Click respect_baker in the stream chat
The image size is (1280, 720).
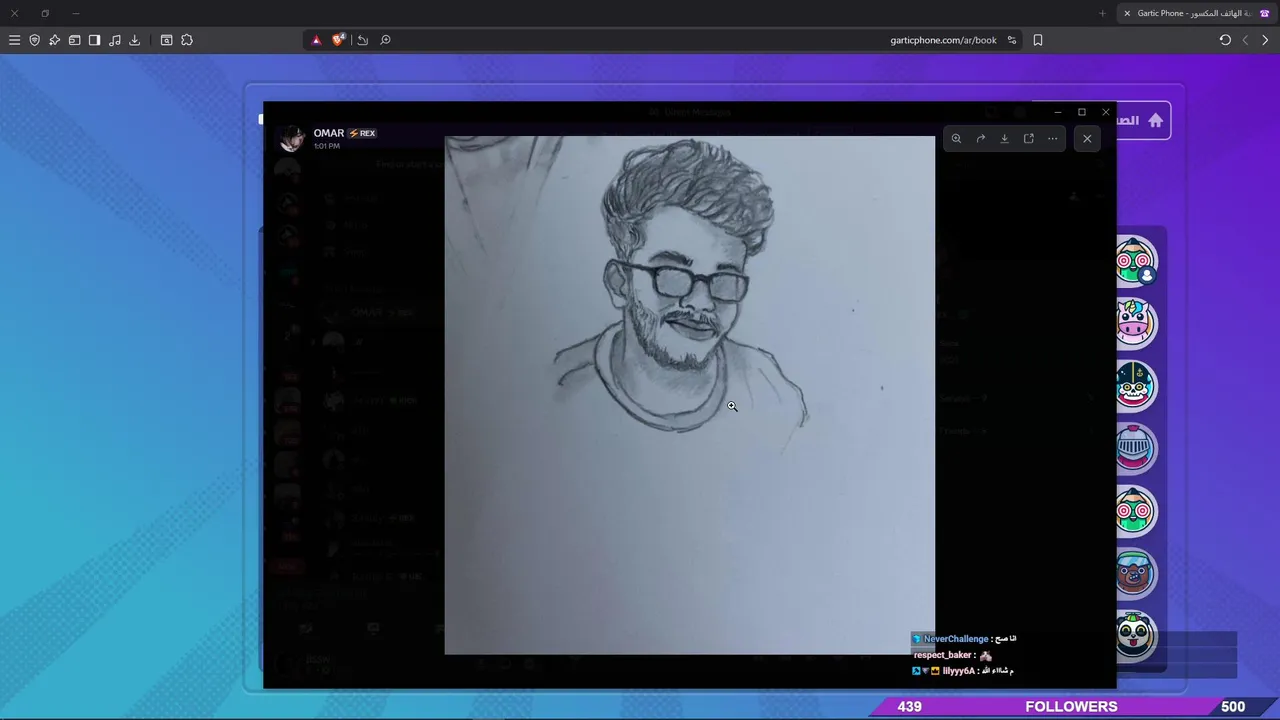tap(944, 655)
